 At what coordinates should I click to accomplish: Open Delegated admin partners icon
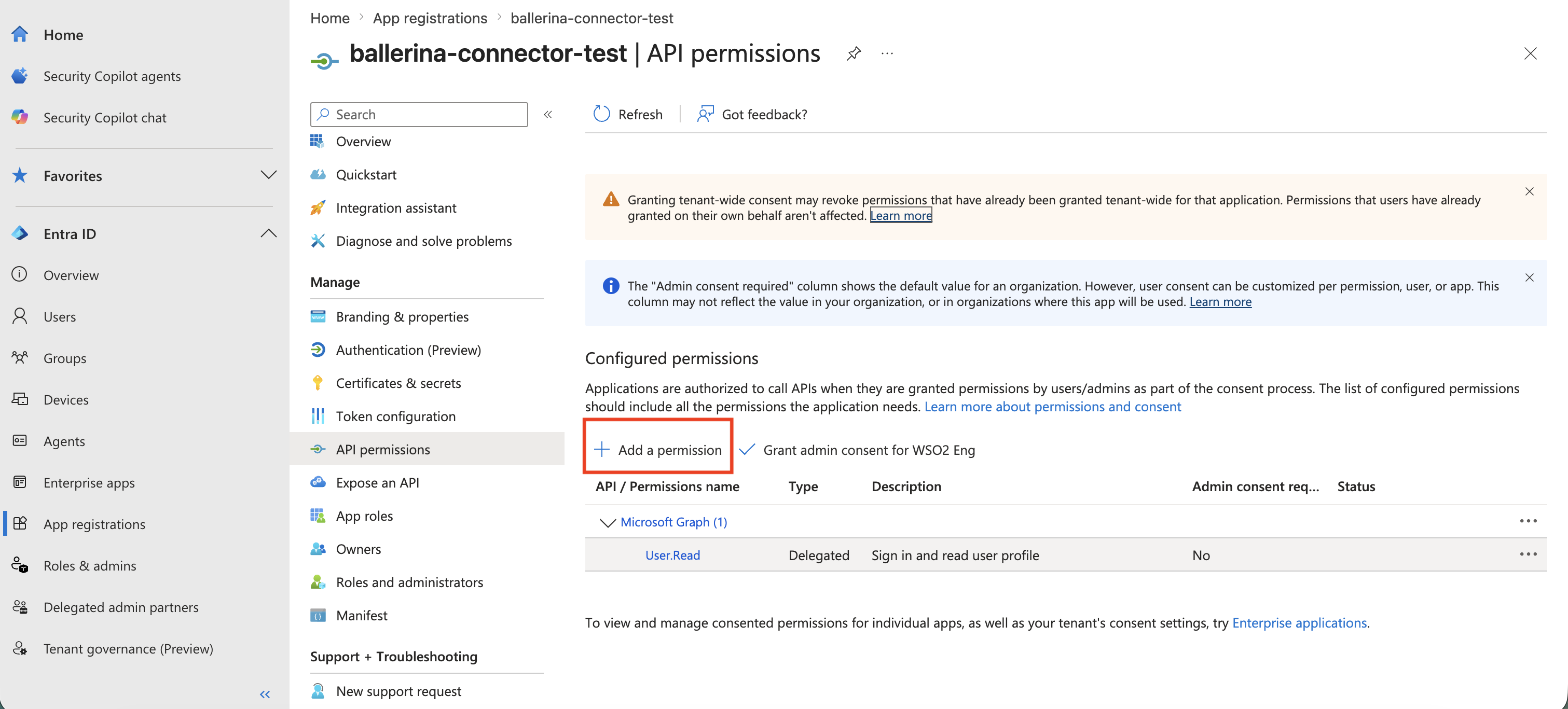(x=20, y=607)
